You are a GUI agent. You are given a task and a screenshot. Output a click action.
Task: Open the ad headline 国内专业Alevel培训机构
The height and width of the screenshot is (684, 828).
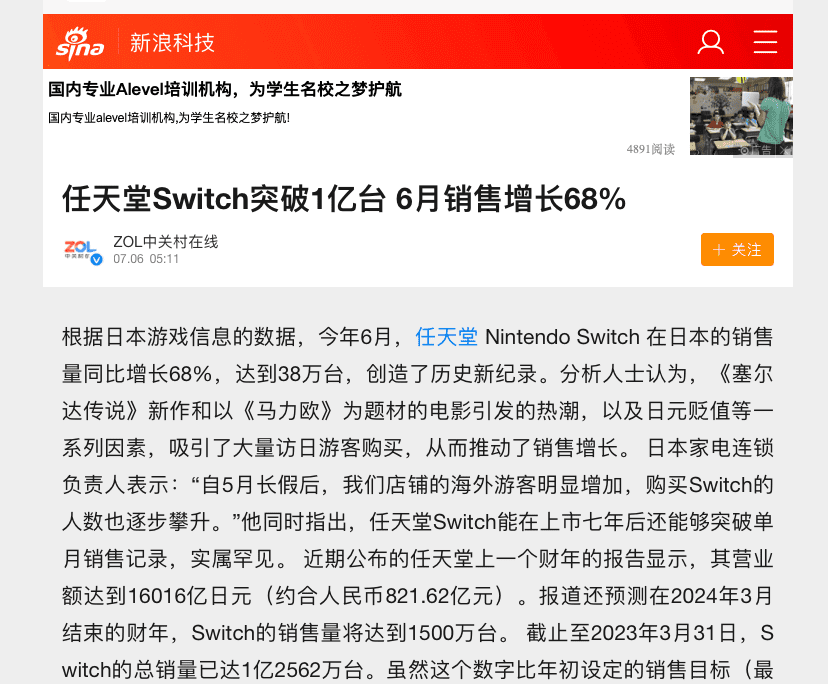[225, 89]
